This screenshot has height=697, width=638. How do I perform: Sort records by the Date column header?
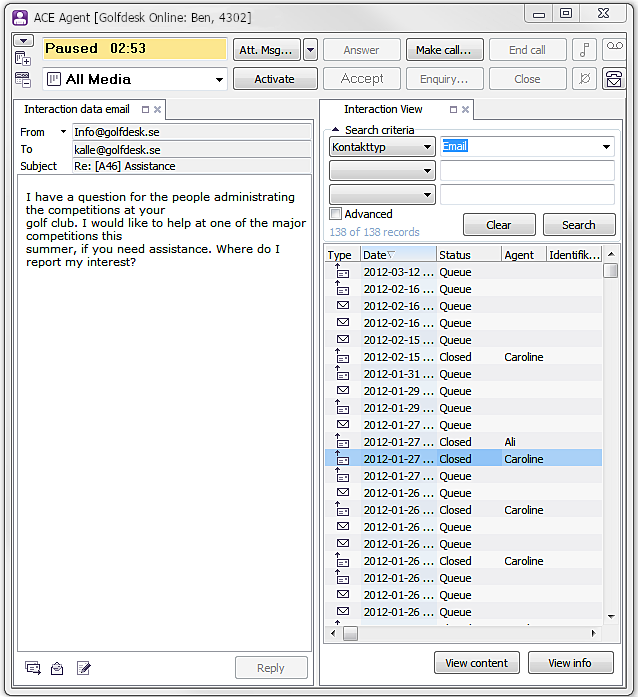pyautogui.click(x=397, y=255)
